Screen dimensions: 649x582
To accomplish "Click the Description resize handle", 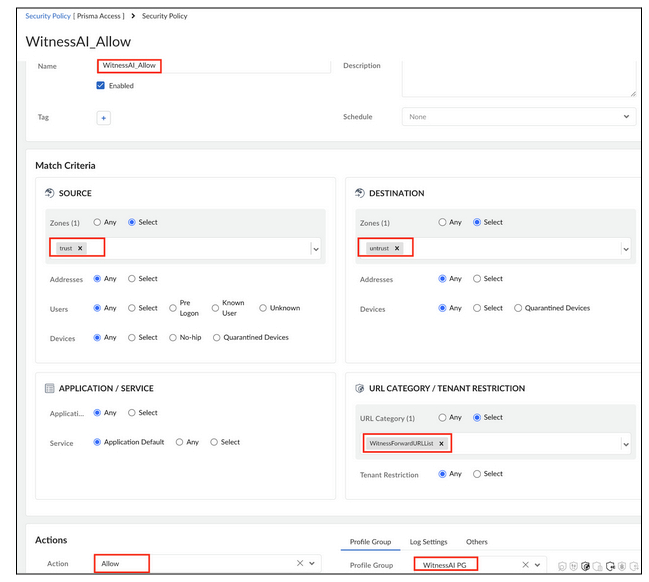I will pos(633,94).
